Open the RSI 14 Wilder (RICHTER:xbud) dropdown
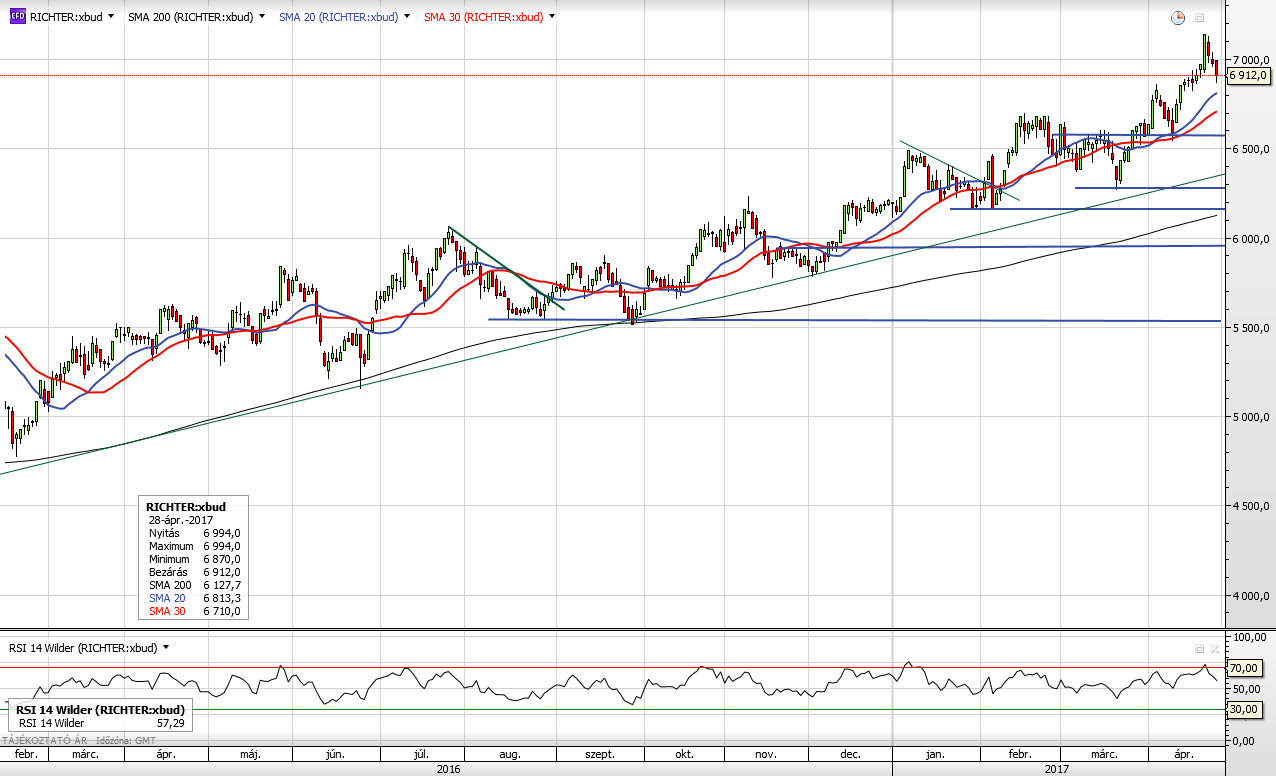The image size is (1276, 776). tap(166, 647)
